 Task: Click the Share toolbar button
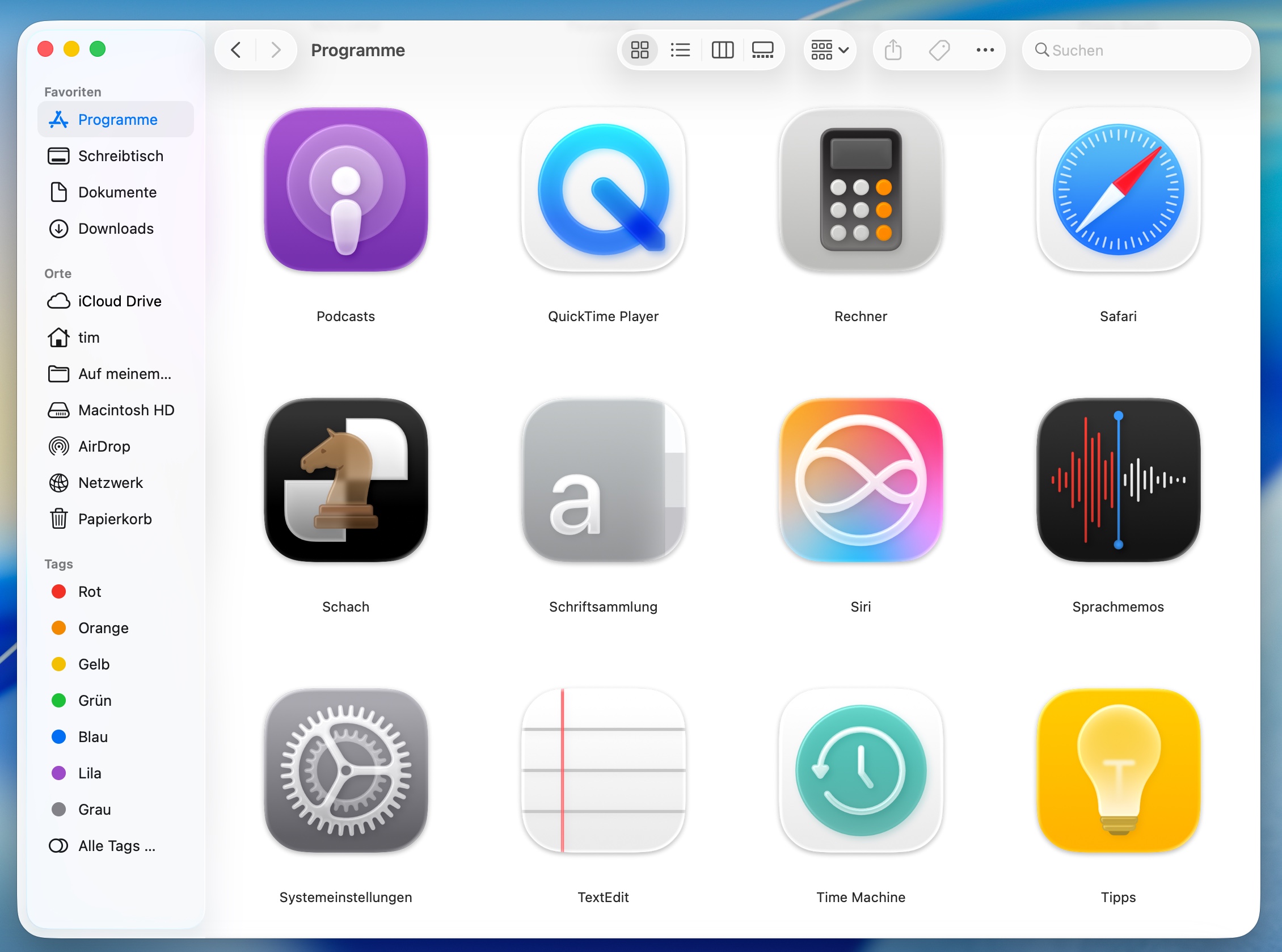(893, 50)
